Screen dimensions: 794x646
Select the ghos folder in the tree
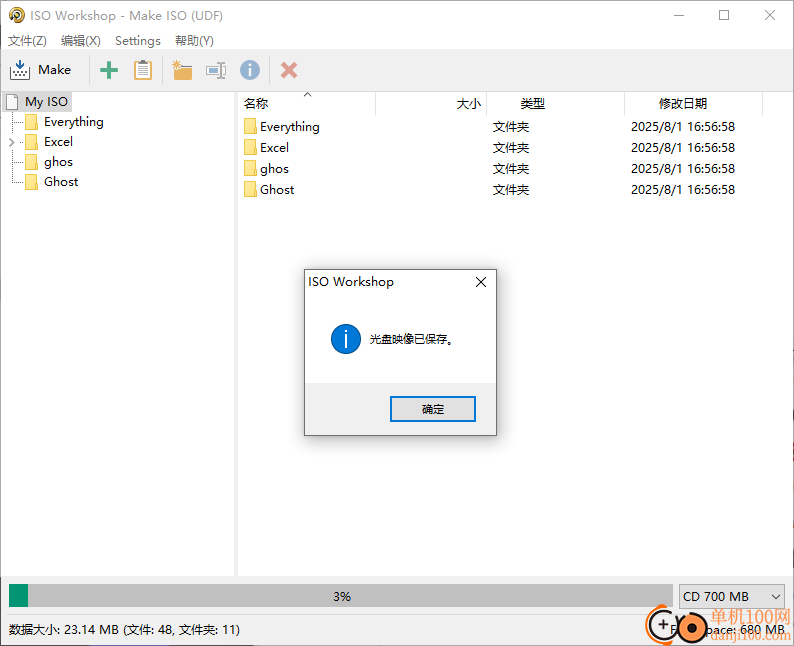click(58, 162)
